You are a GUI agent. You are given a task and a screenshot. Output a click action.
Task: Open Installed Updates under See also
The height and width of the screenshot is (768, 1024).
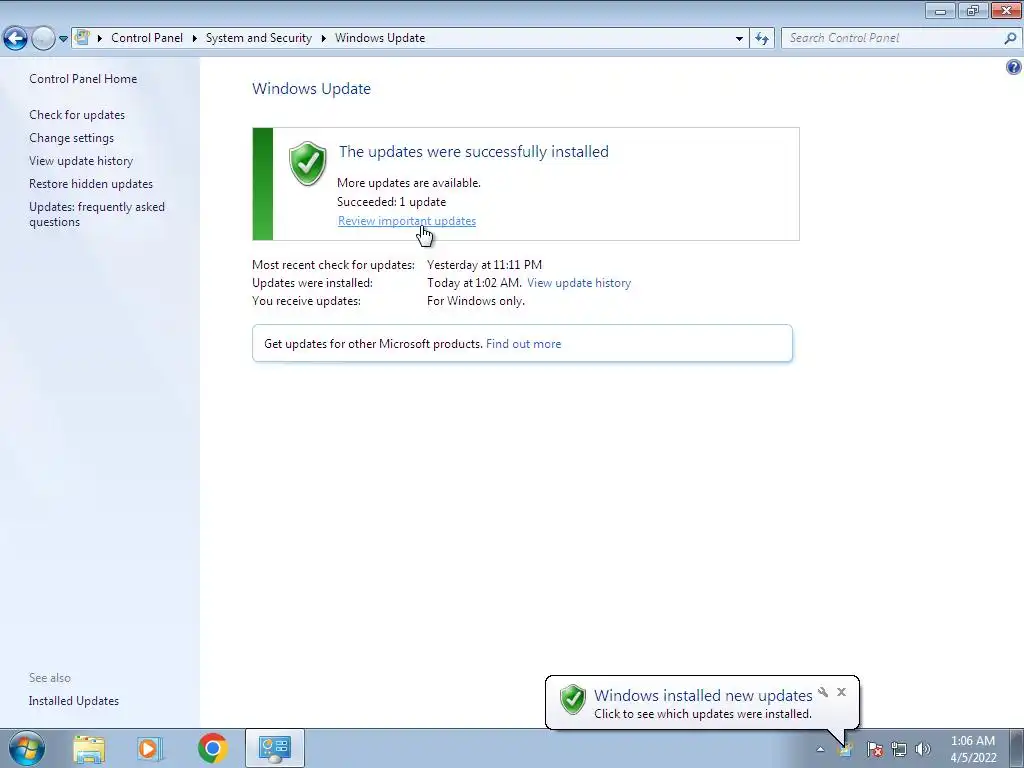tap(74, 701)
